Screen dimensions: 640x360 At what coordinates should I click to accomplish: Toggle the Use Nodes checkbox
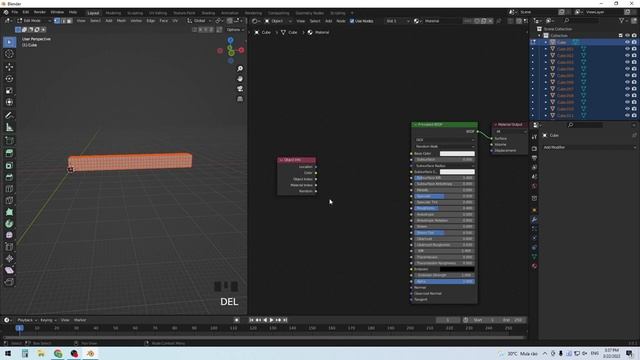click(352, 21)
